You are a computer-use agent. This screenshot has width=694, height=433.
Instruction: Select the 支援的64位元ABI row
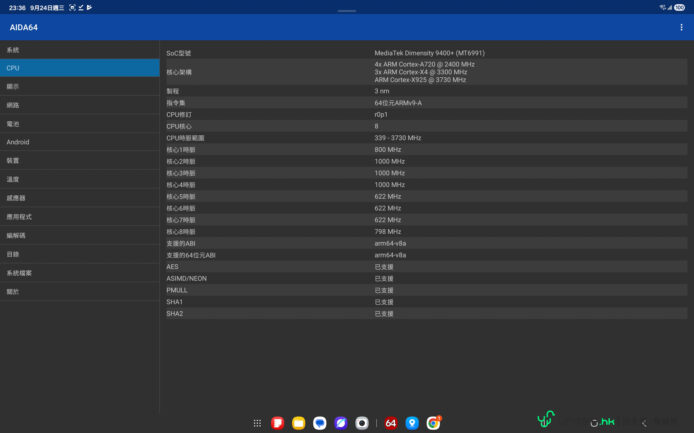click(x=427, y=255)
